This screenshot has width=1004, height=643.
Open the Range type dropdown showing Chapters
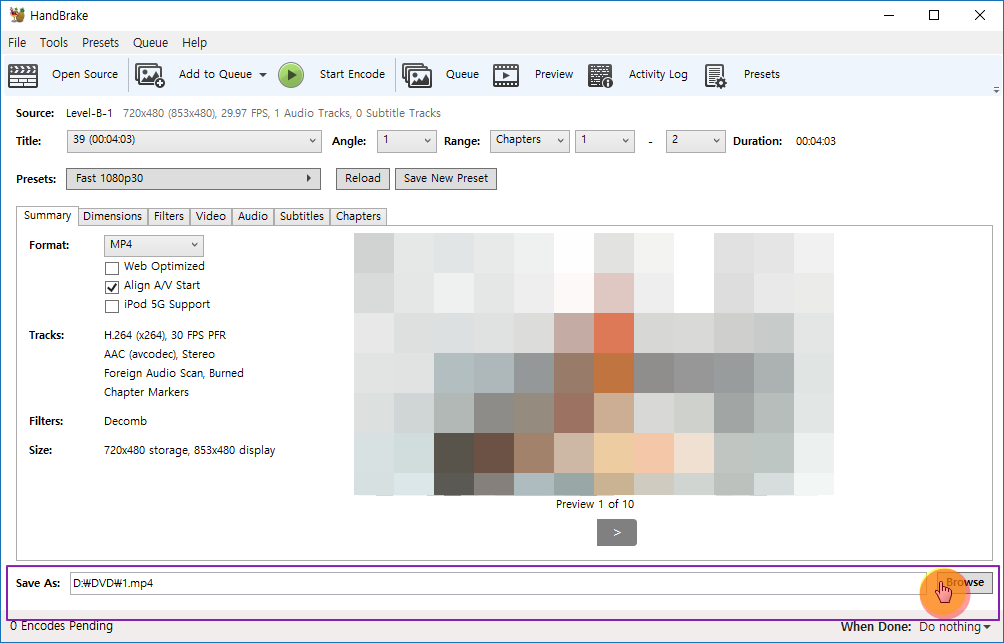[530, 141]
